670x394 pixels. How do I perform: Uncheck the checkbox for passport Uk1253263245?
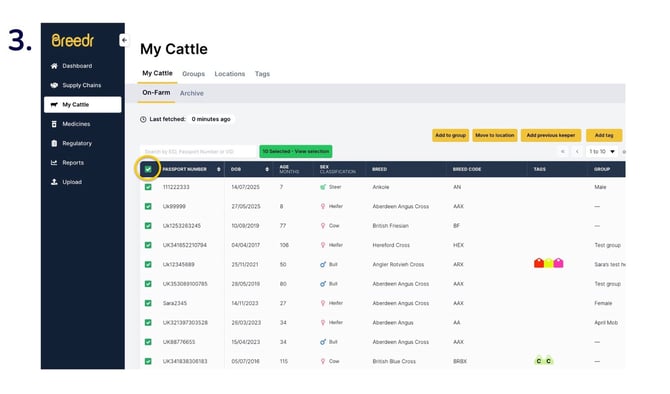(148, 226)
